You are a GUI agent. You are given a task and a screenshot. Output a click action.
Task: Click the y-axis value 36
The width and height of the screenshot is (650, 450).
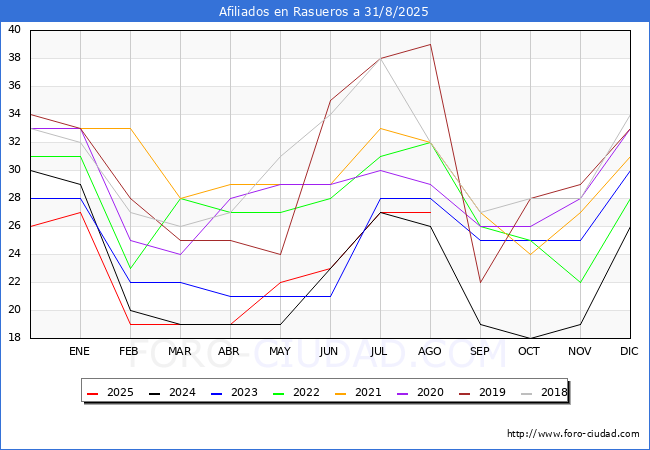(x=15, y=86)
